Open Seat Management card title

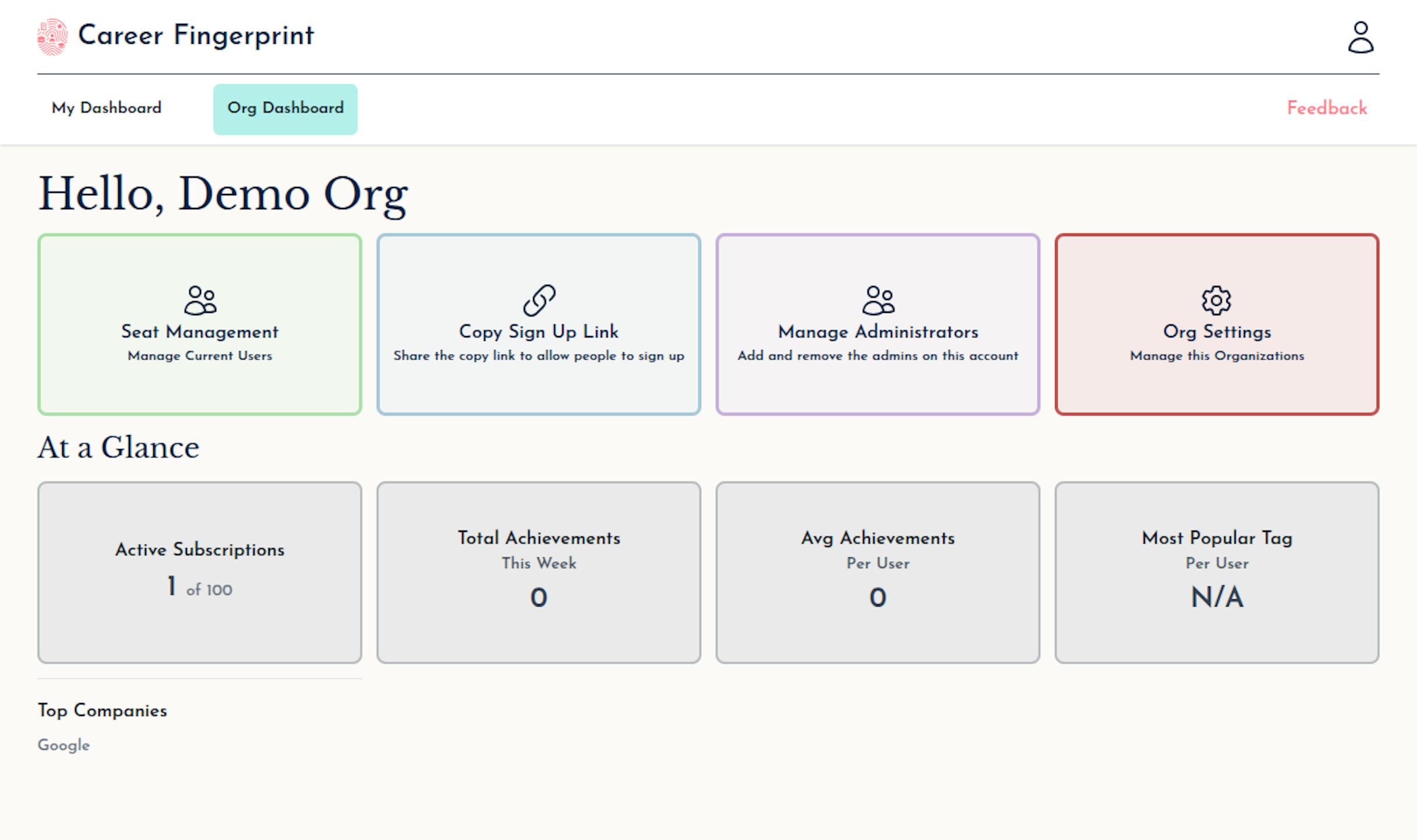tap(200, 332)
